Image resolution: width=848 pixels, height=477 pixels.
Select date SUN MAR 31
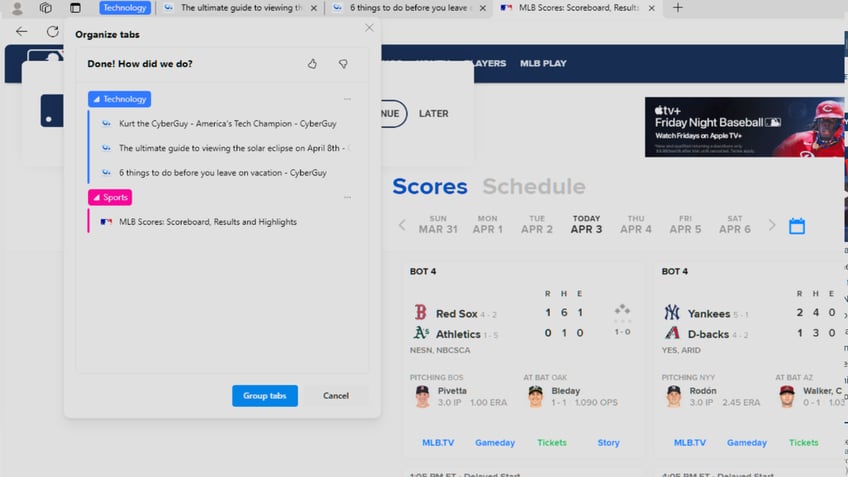click(438, 224)
